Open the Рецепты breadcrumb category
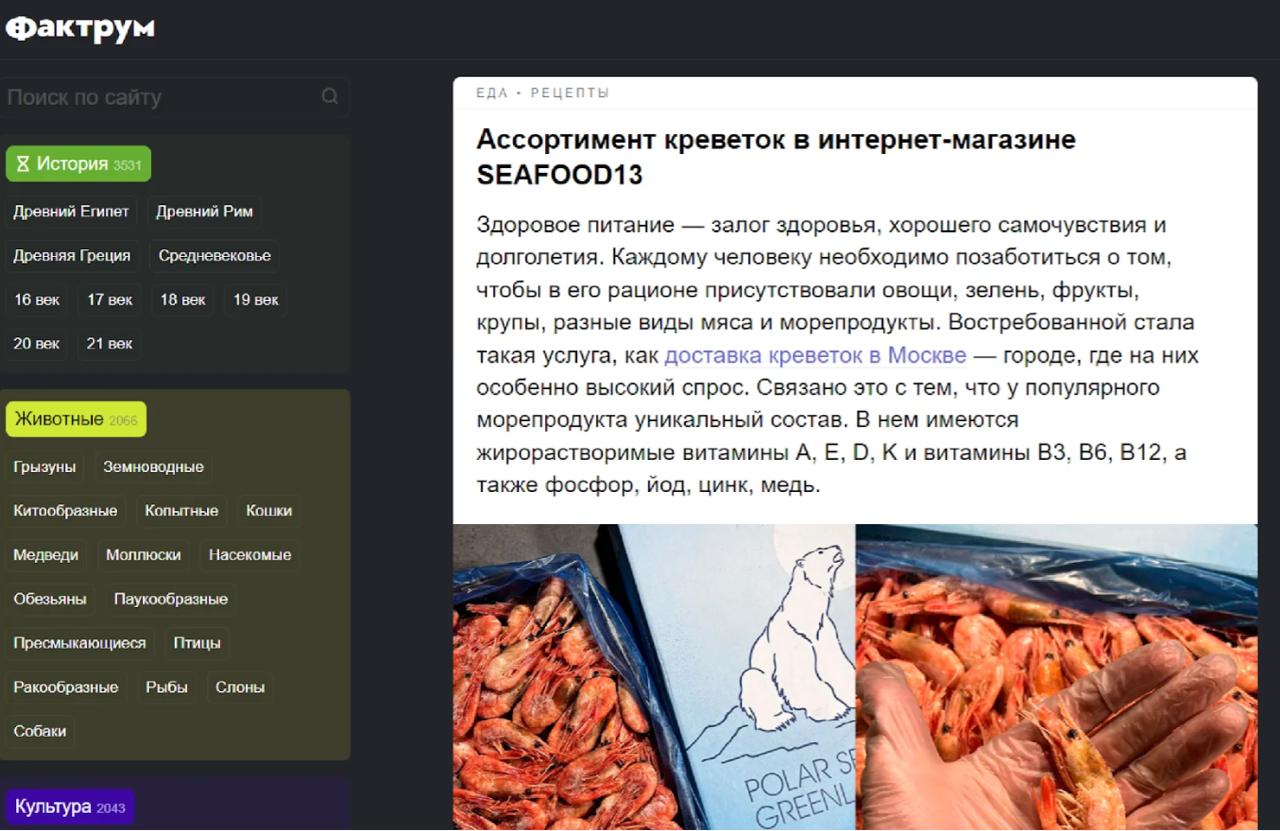 point(570,93)
